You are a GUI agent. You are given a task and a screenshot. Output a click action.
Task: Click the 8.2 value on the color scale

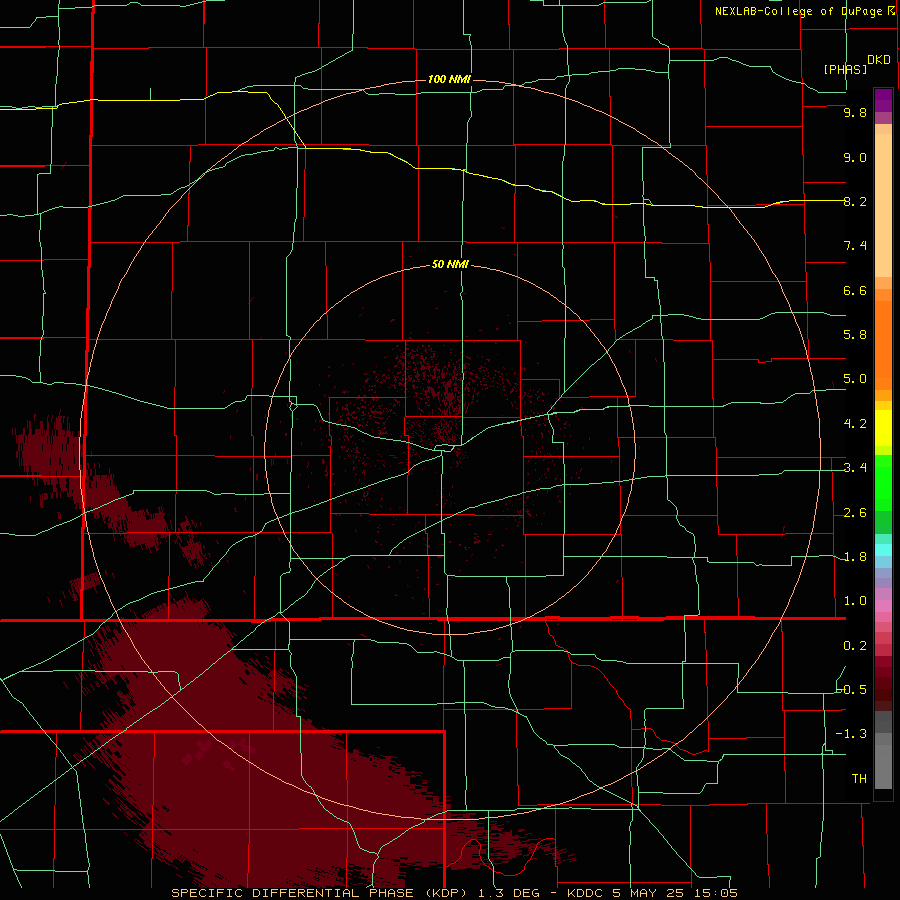point(855,201)
